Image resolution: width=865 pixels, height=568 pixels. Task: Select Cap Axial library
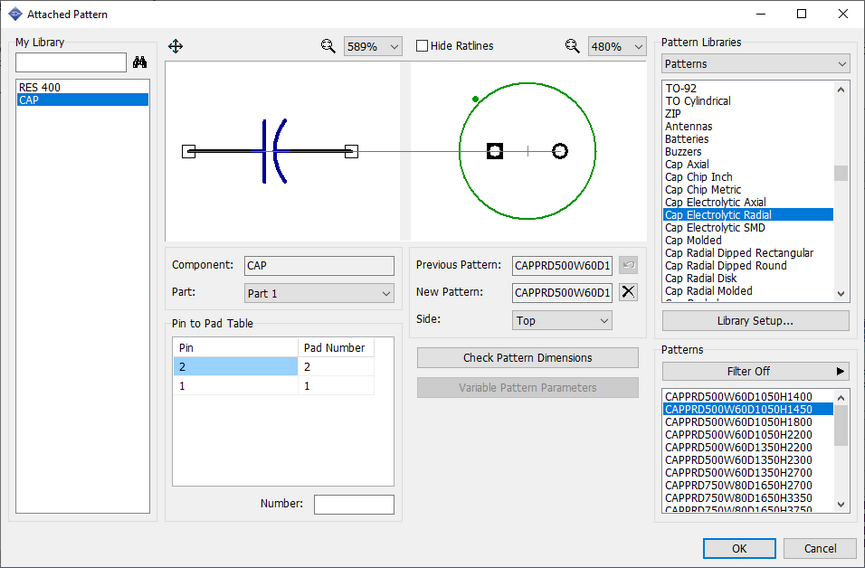pos(748,164)
